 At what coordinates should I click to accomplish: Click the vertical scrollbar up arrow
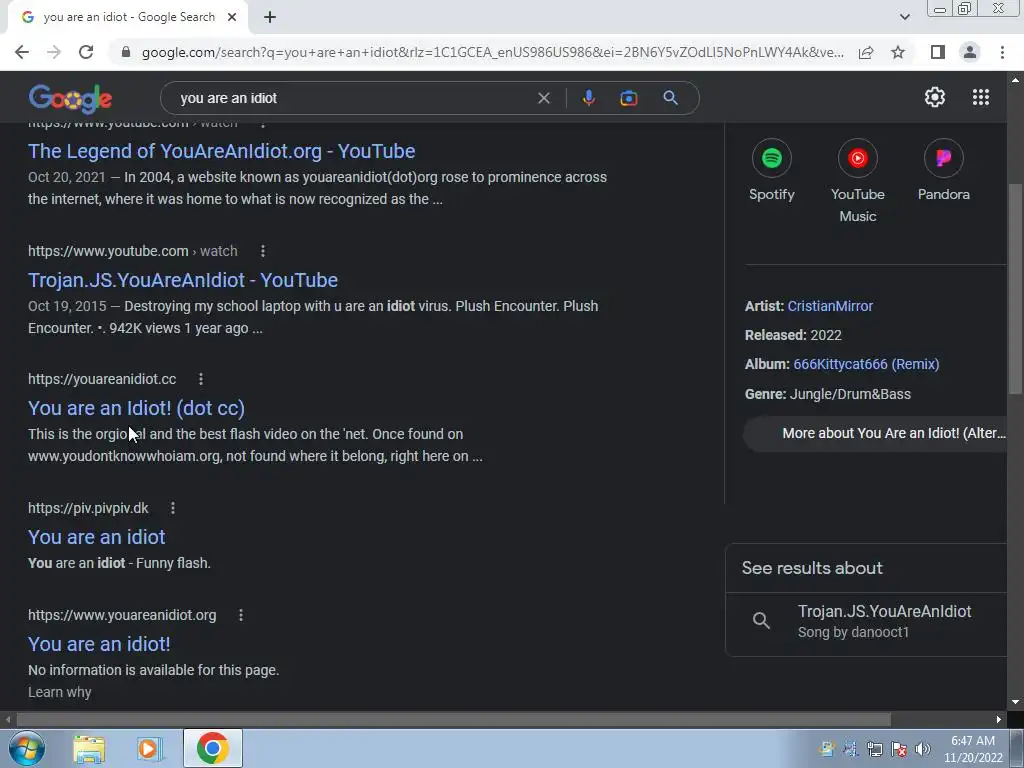coord(1015,80)
